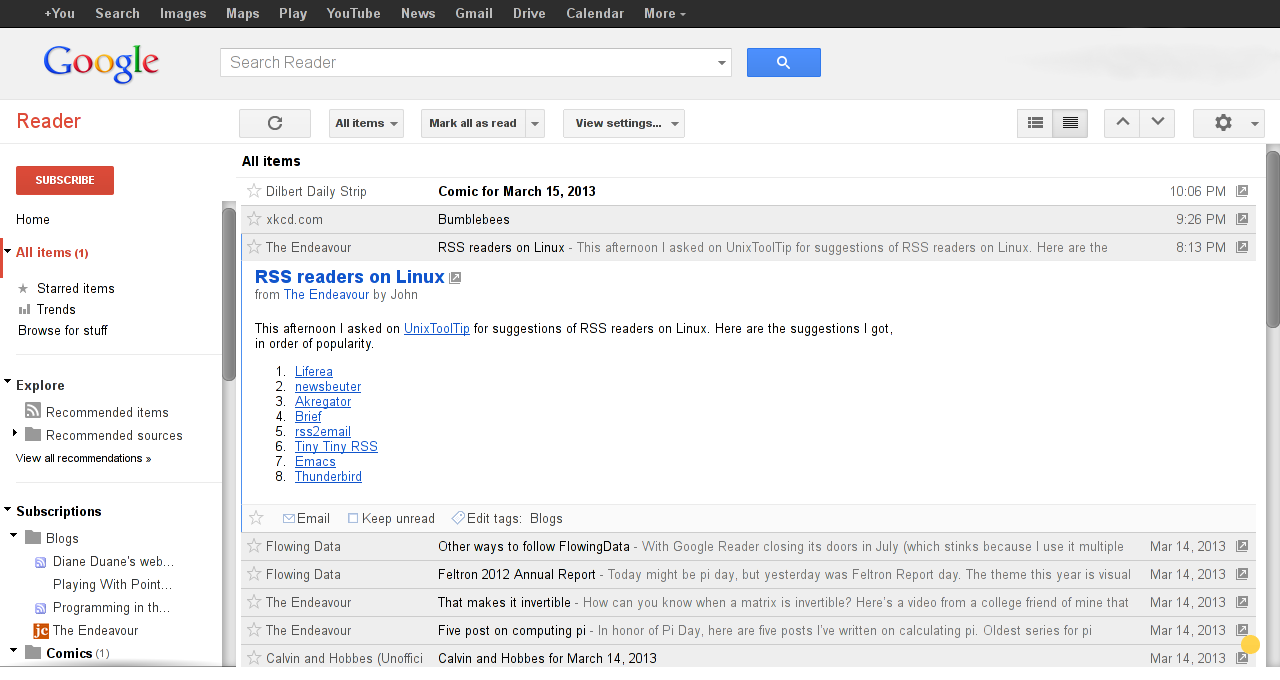The image size is (1280, 680).
Task: Open Trends via bar chart icon
Action: point(24,310)
